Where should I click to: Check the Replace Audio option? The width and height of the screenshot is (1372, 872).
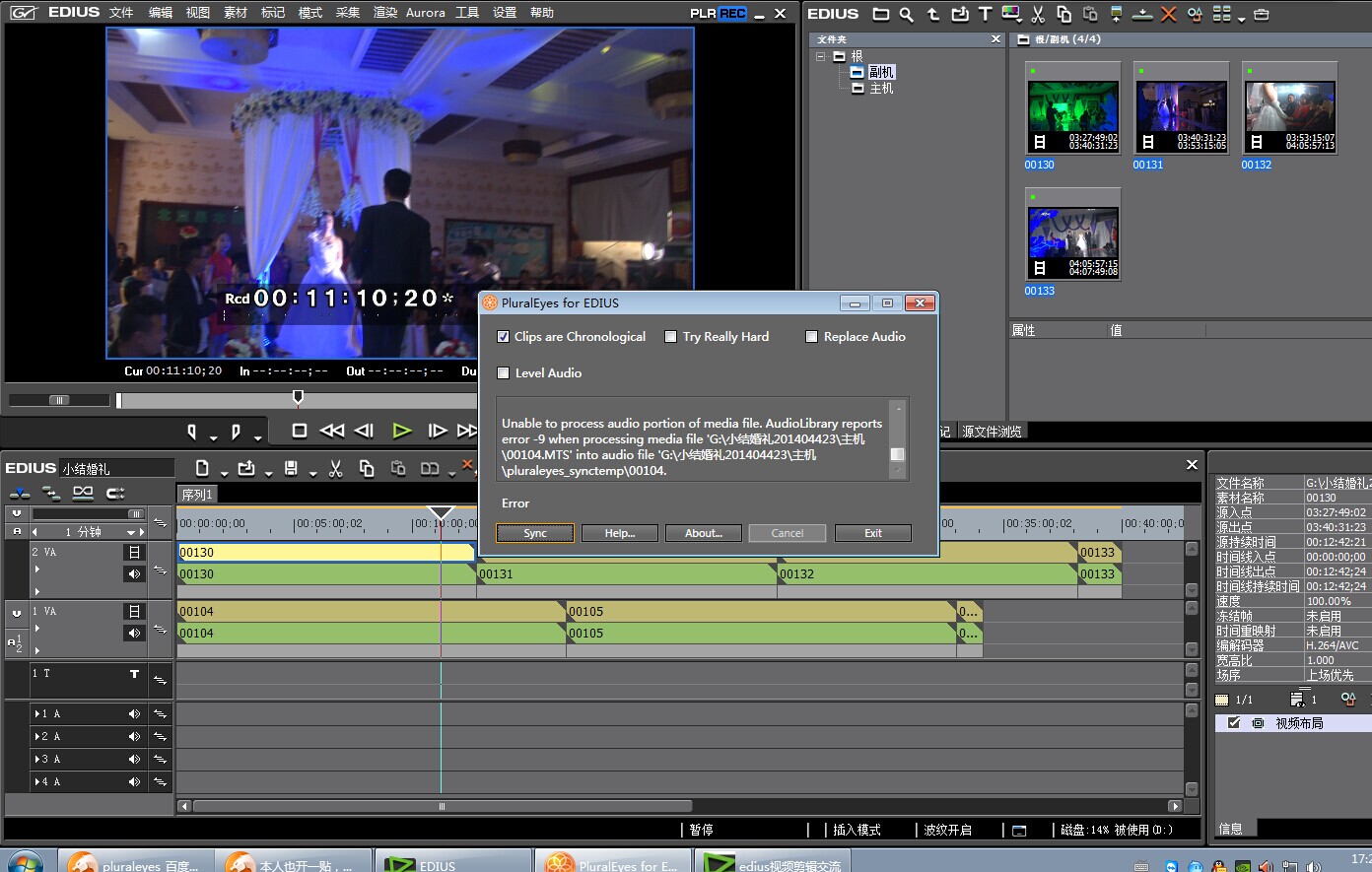click(812, 337)
